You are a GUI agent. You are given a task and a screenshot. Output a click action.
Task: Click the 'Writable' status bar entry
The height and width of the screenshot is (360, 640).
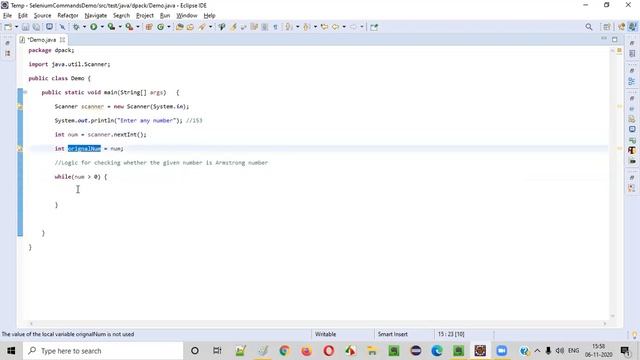point(325,334)
